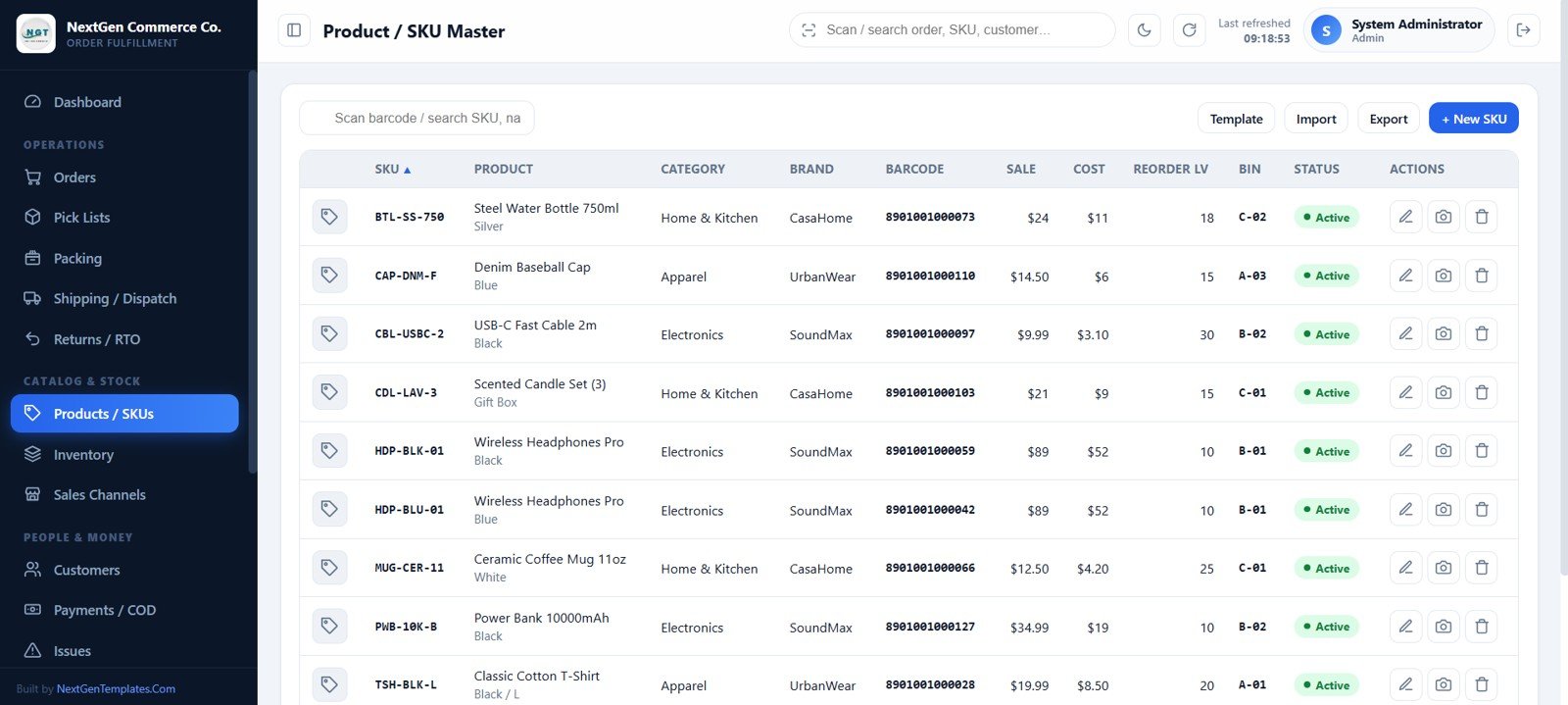This screenshot has height=705, width=1568.
Task: Click tag icon for the CDL-LAV-3 row
Action: tap(329, 392)
